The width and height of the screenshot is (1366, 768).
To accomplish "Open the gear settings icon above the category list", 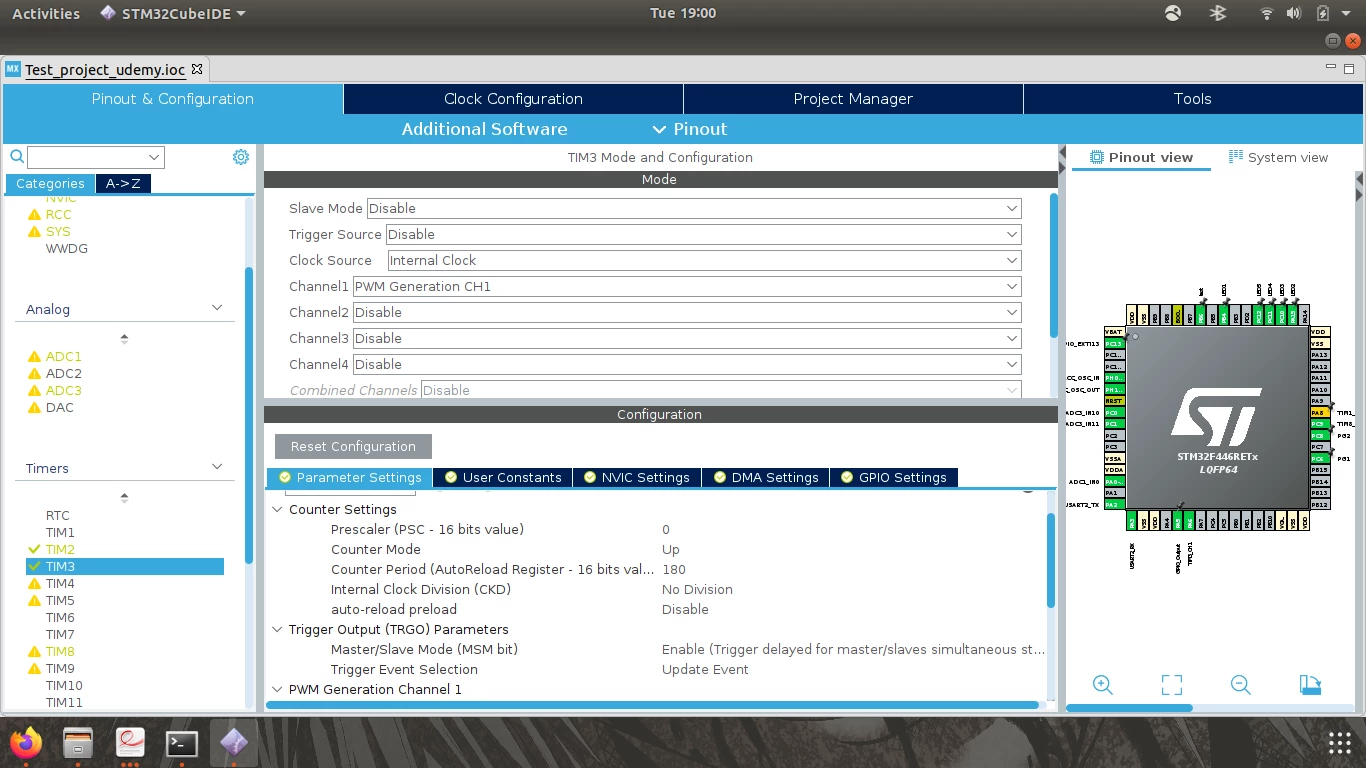I will click(241, 157).
